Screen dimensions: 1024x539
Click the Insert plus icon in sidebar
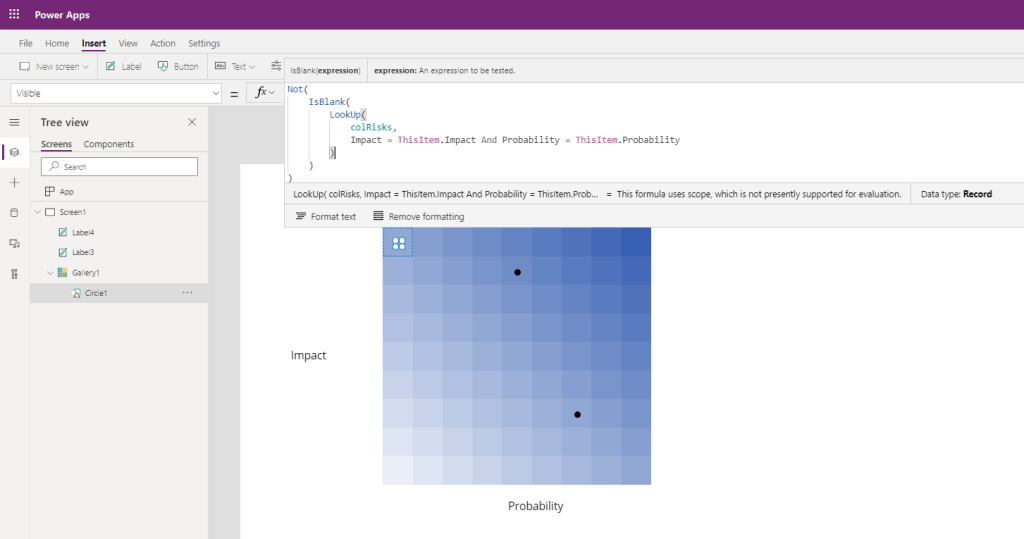tap(14, 183)
